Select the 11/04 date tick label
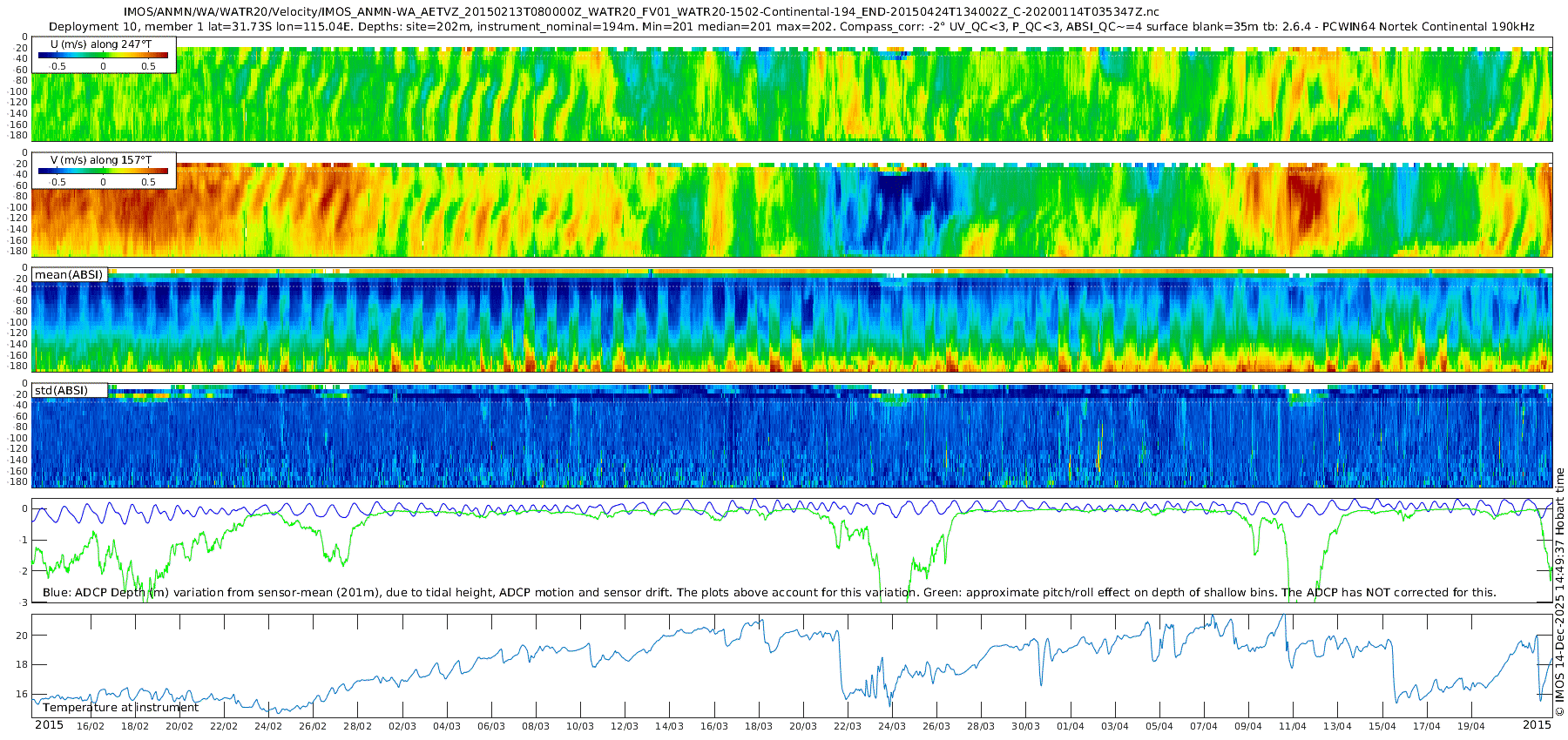The image size is (1568, 740). tap(1293, 726)
